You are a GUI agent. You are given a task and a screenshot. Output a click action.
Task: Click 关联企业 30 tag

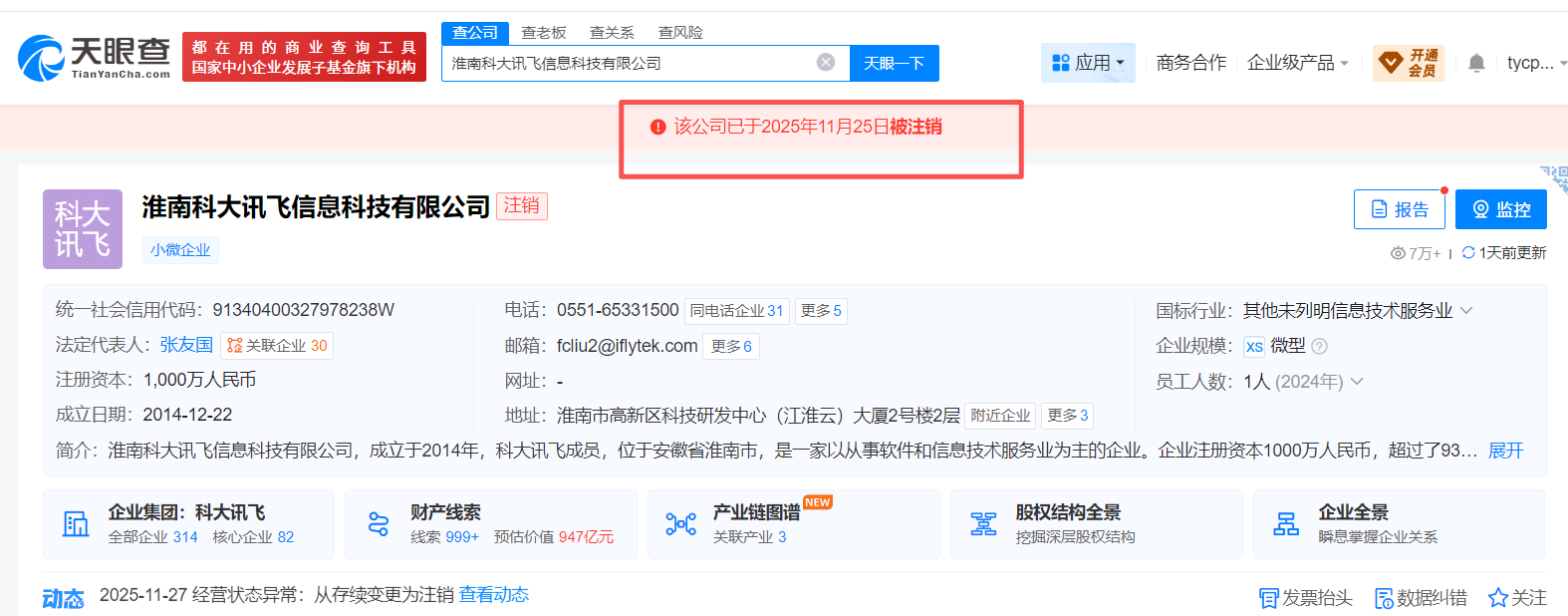[x=277, y=346]
